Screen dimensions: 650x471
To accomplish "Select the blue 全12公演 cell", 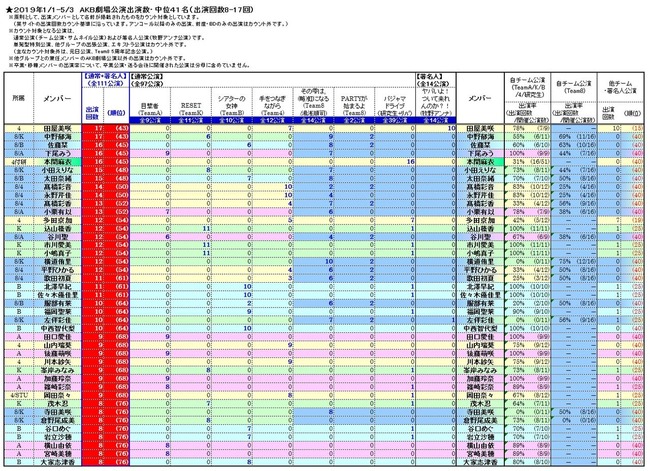I will 272,120.
